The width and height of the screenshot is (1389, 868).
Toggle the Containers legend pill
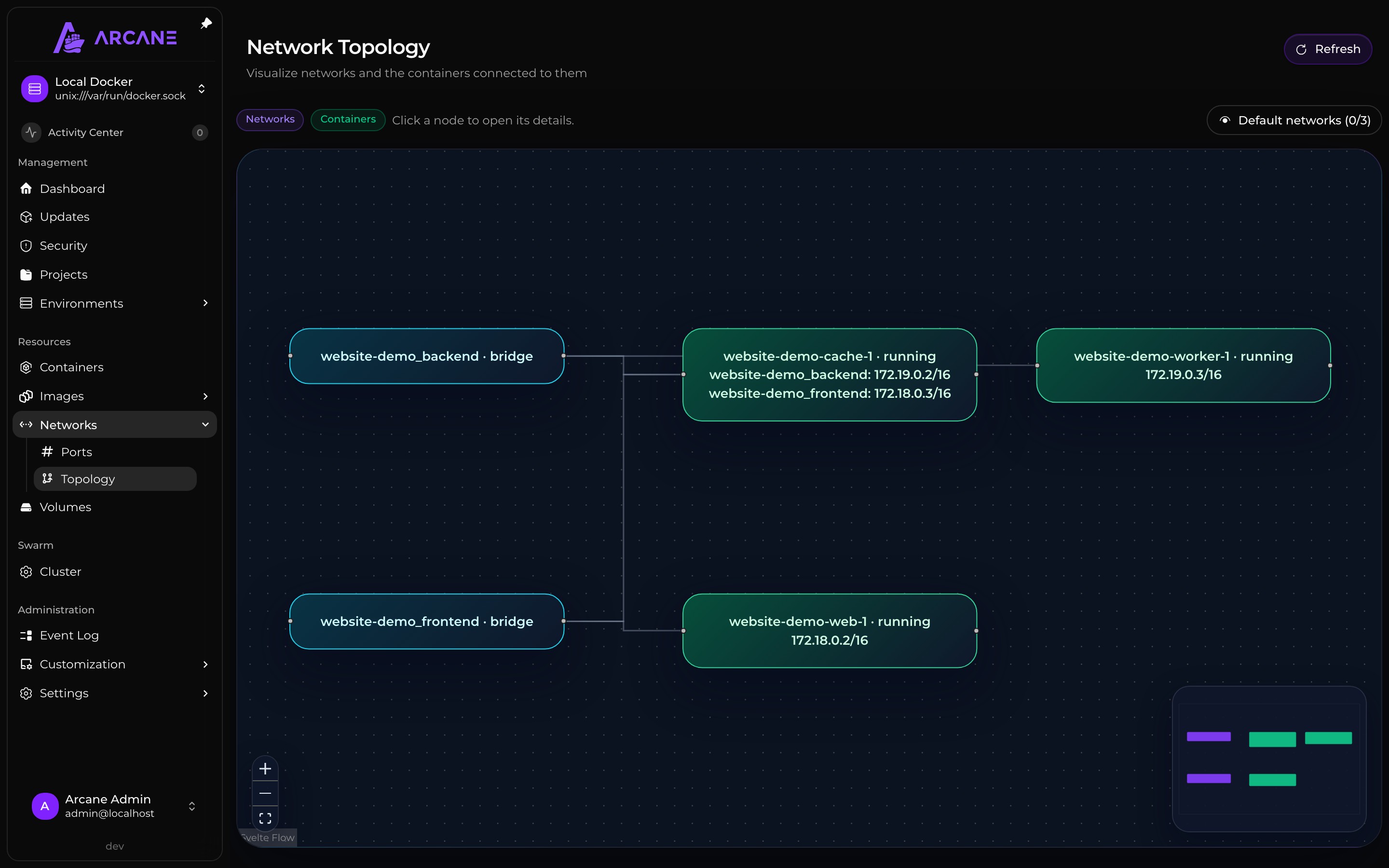pyautogui.click(x=348, y=120)
